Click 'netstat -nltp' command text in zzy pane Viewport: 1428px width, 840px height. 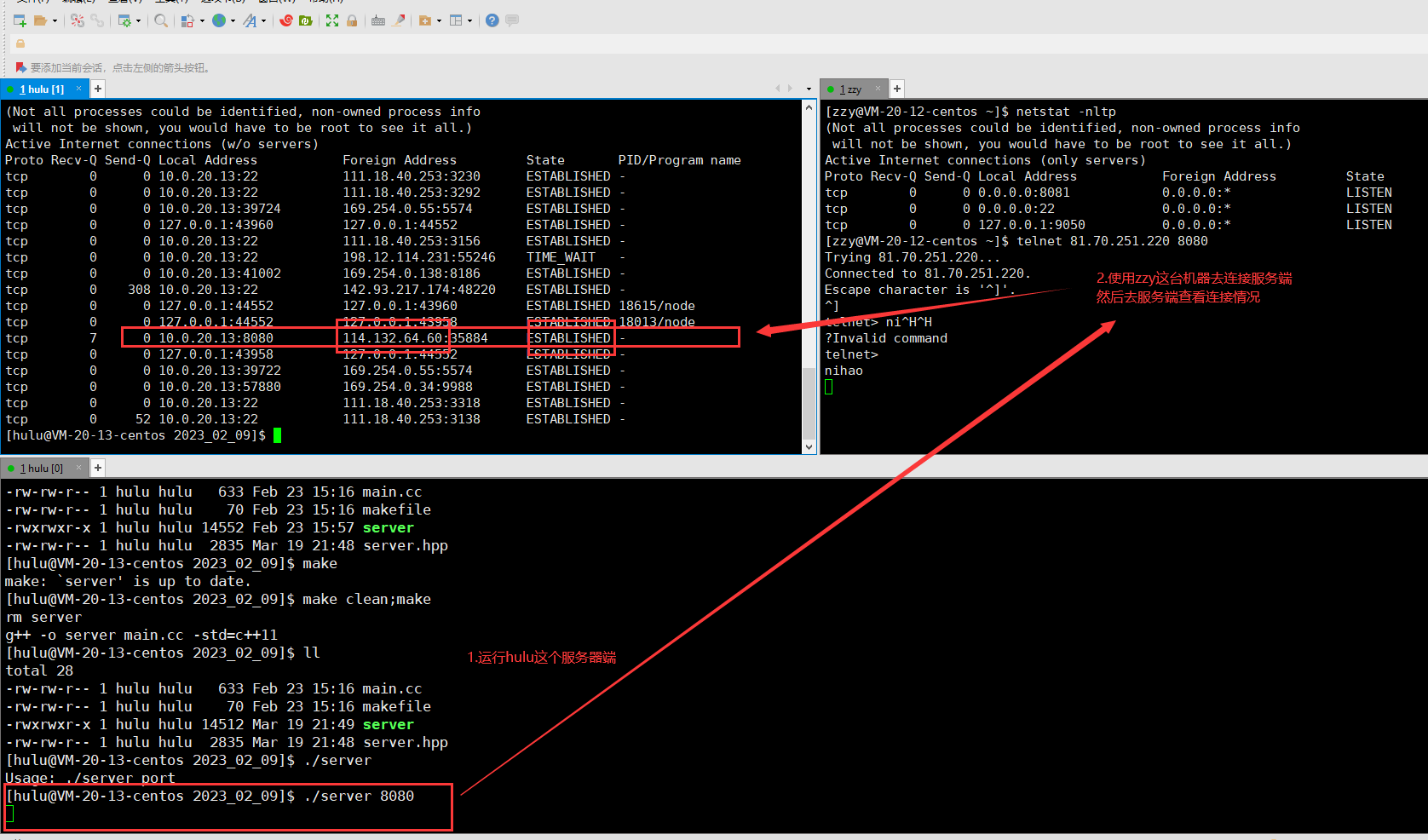[x=1066, y=112]
